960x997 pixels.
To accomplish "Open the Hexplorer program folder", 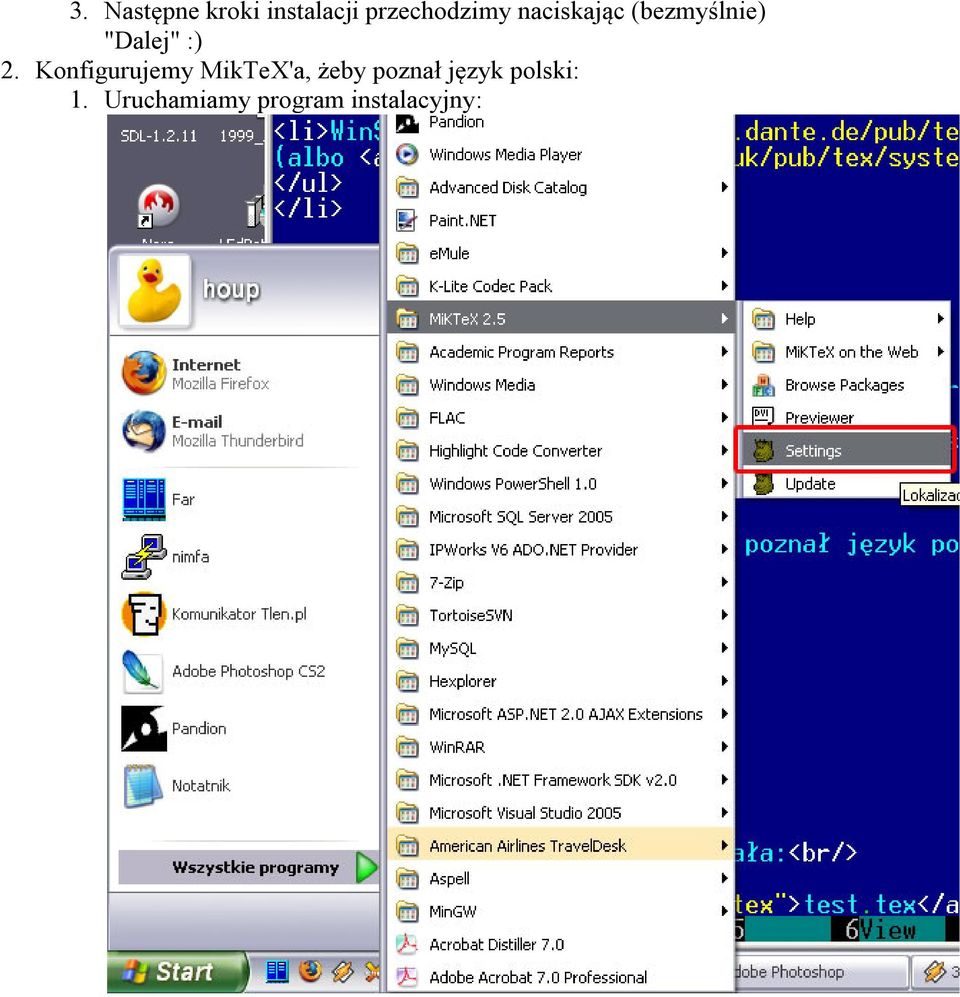I will click(x=559, y=681).
